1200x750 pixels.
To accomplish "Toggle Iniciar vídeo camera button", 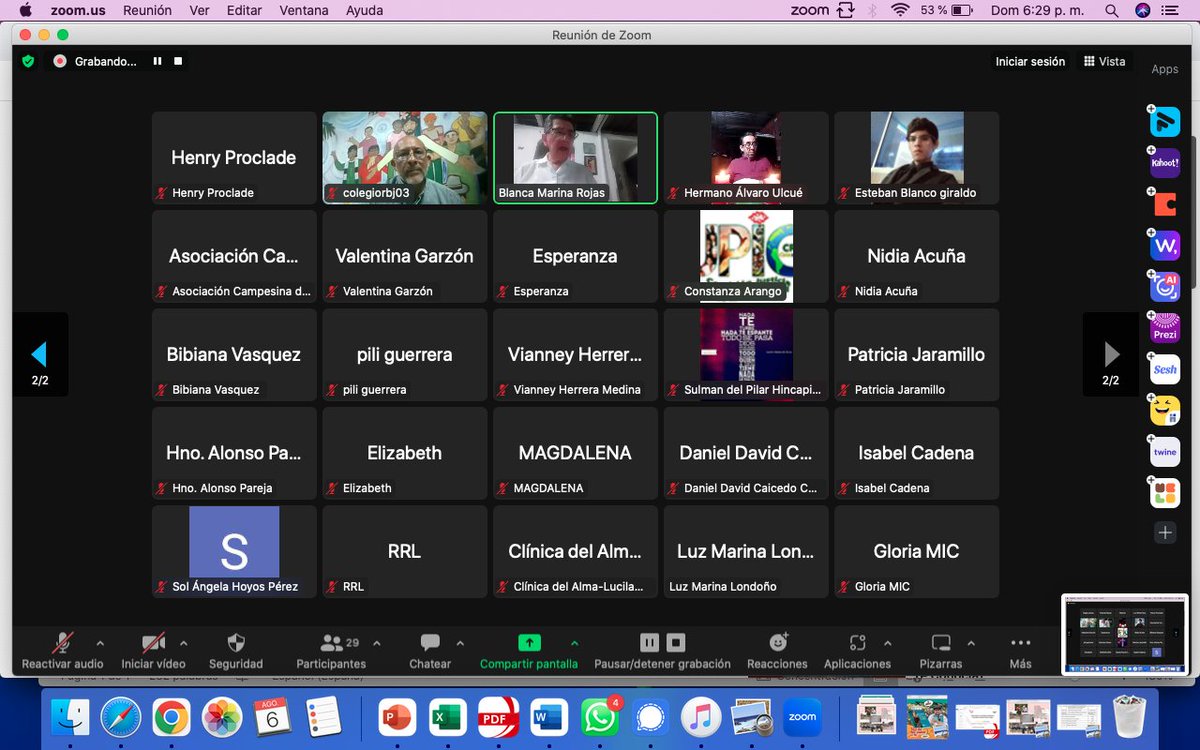I will [x=153, y=651].
